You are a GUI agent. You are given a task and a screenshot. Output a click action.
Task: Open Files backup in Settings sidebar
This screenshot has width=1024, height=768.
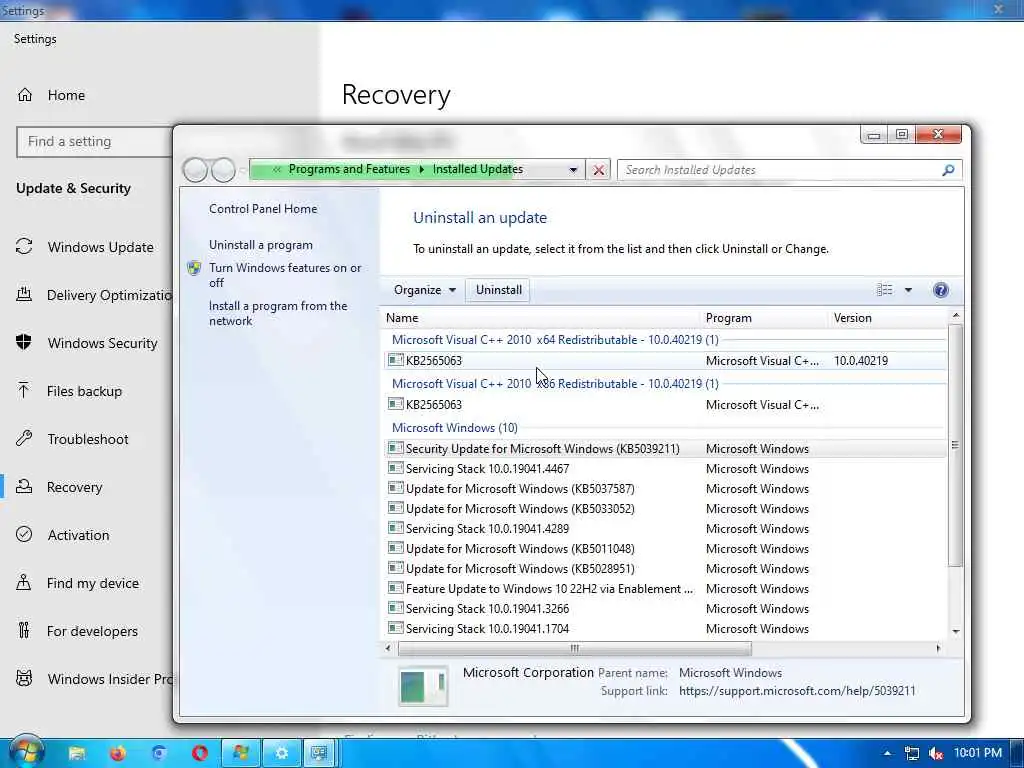point(84,391)
